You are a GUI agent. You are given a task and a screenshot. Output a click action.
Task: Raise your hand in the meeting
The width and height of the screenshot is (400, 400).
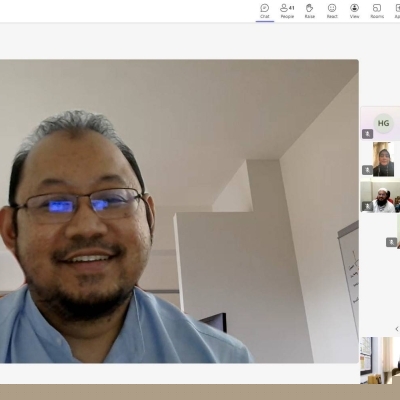309,11
